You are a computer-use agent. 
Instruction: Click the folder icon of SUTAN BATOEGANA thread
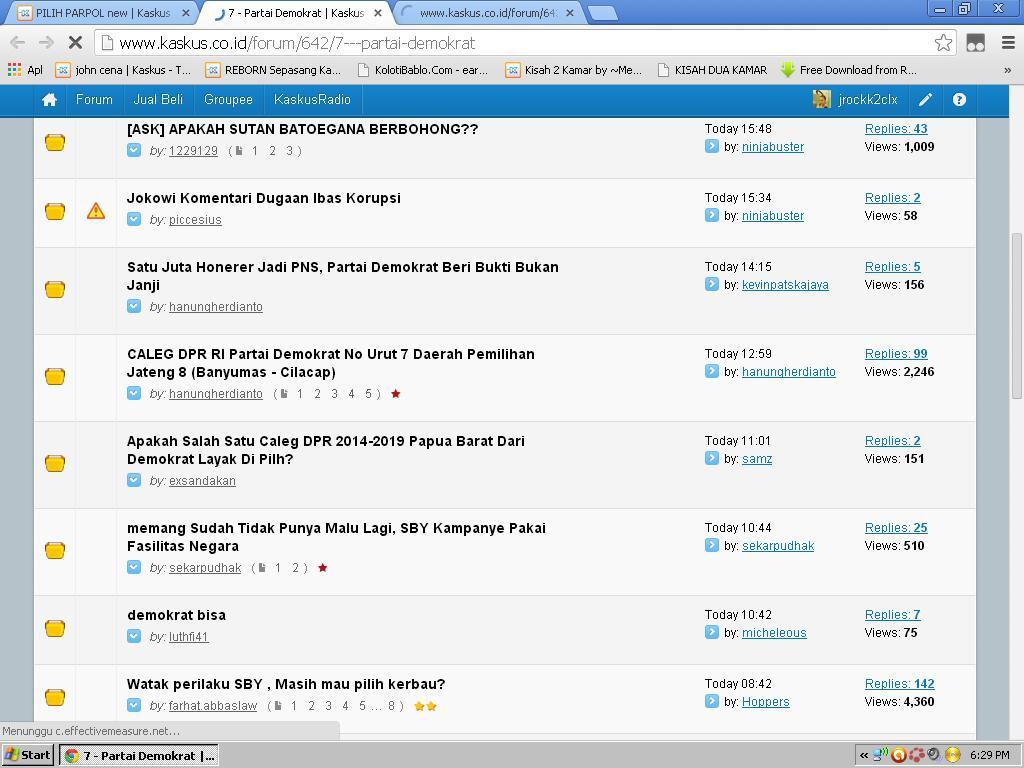[x=55, y=142]
